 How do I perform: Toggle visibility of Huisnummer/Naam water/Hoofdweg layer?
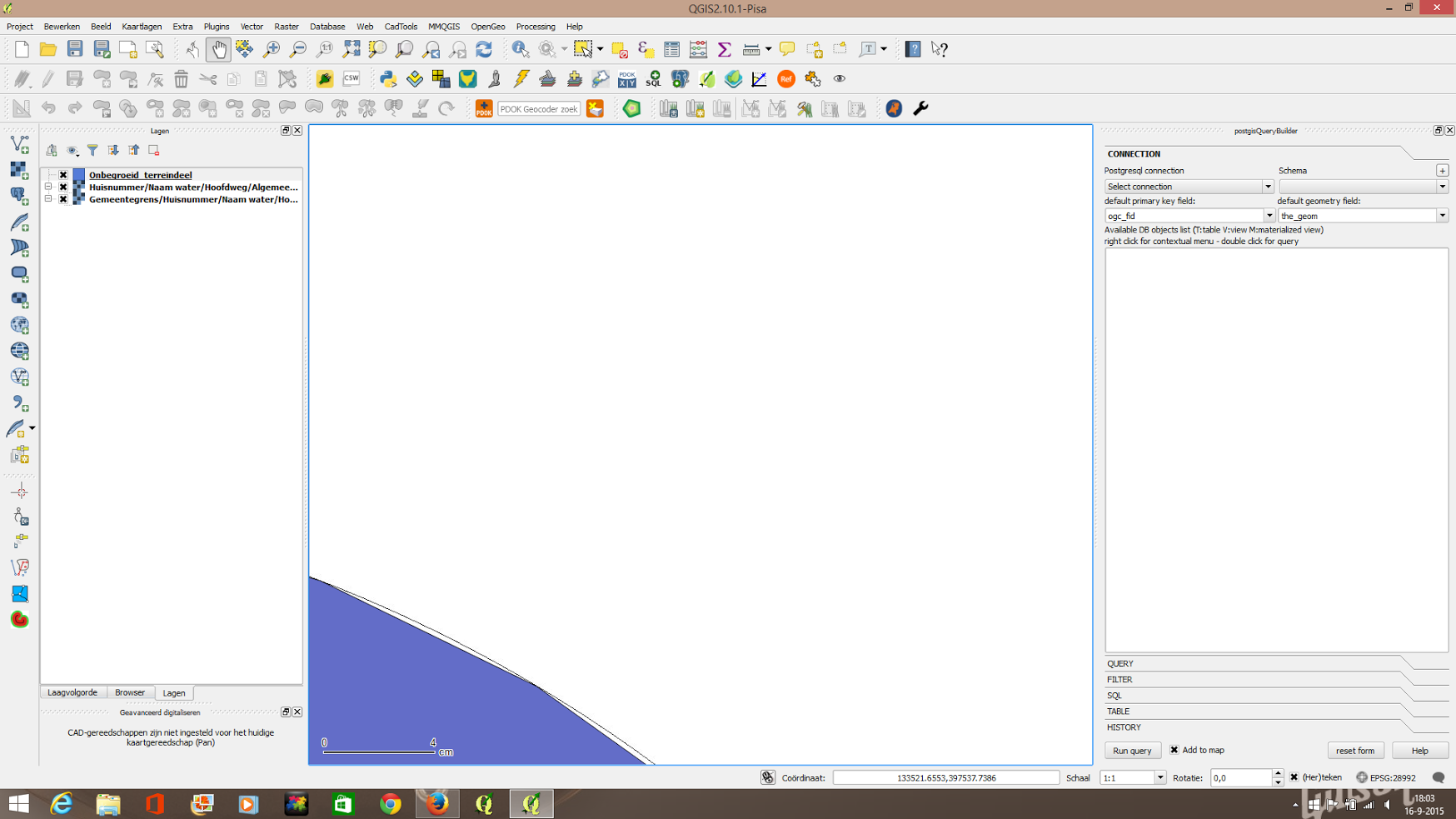(63, 187)
